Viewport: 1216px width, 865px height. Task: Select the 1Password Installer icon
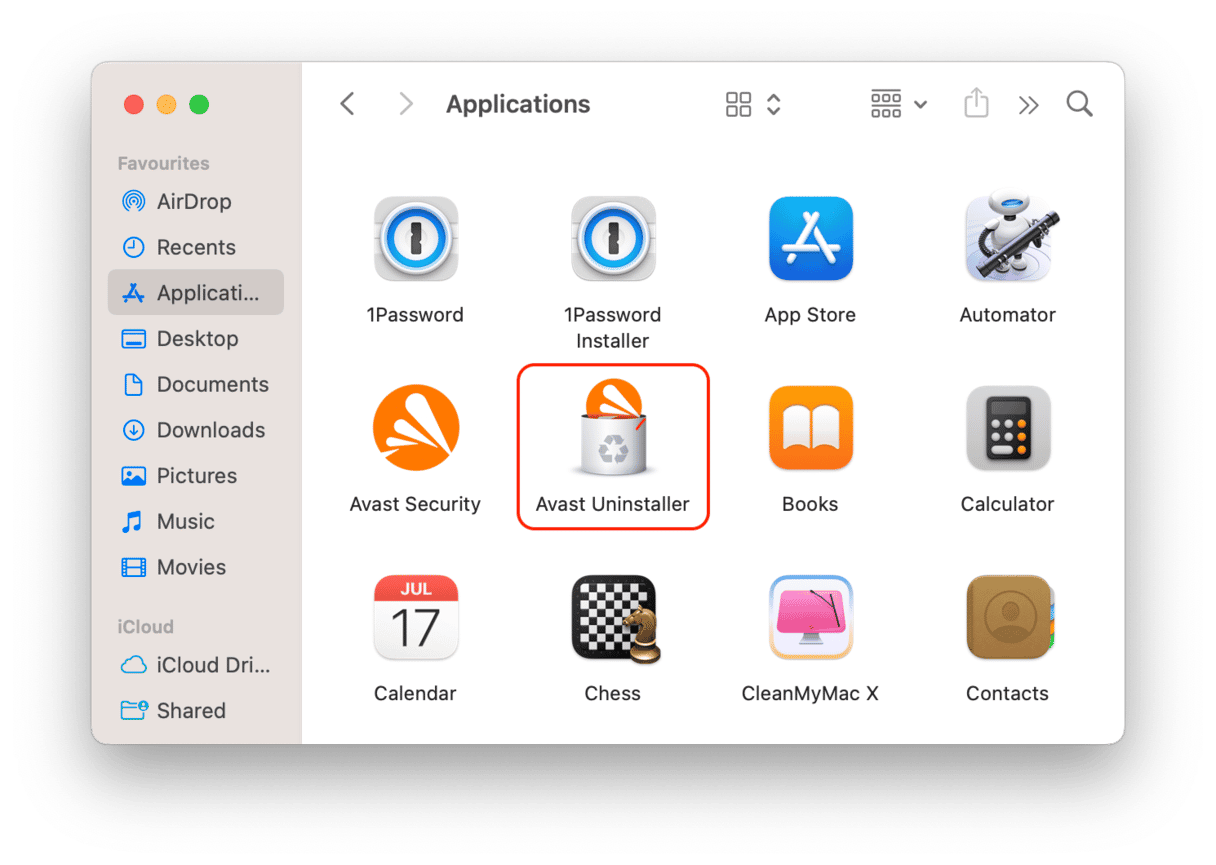click(613, 239)
